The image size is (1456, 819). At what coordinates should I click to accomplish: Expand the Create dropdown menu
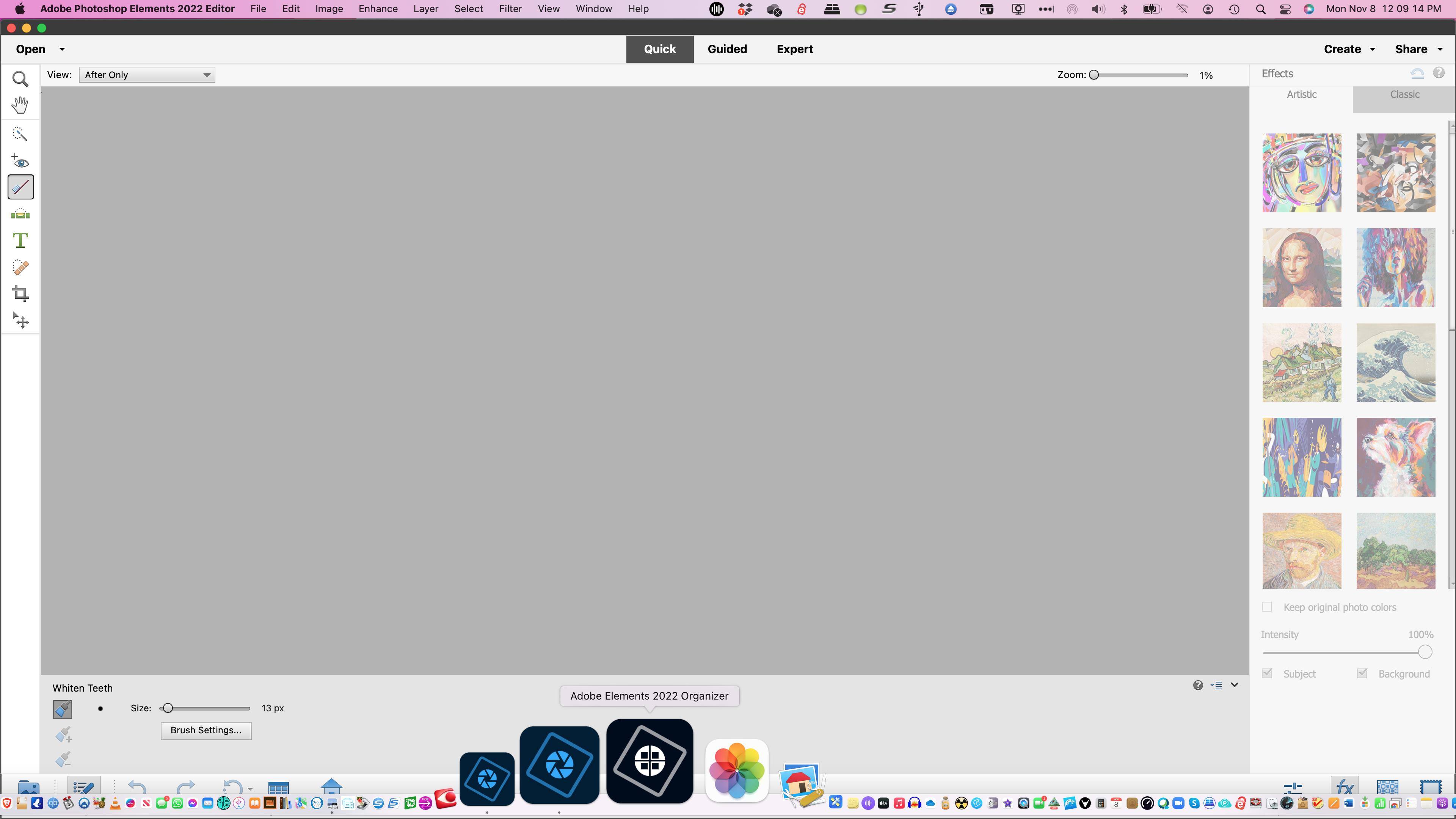click(x=1349, y=49)
